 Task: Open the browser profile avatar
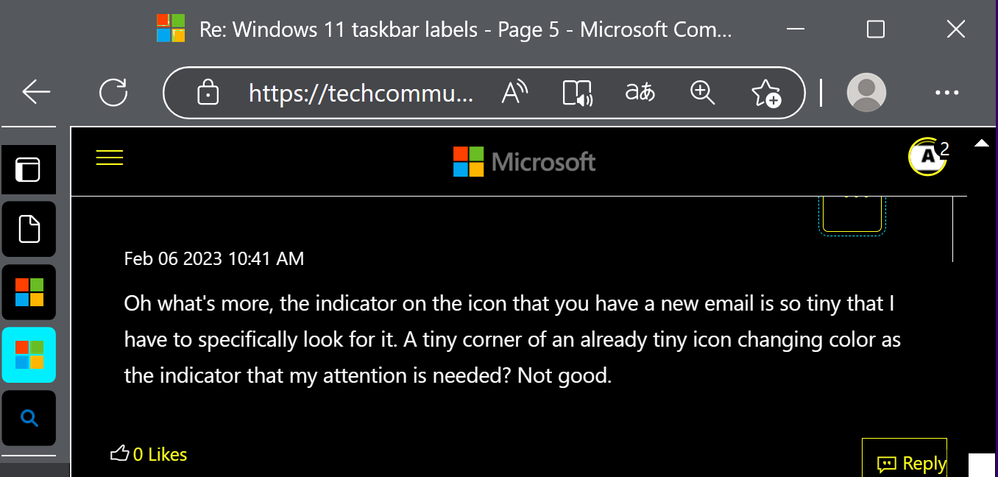tap(866, 93)
